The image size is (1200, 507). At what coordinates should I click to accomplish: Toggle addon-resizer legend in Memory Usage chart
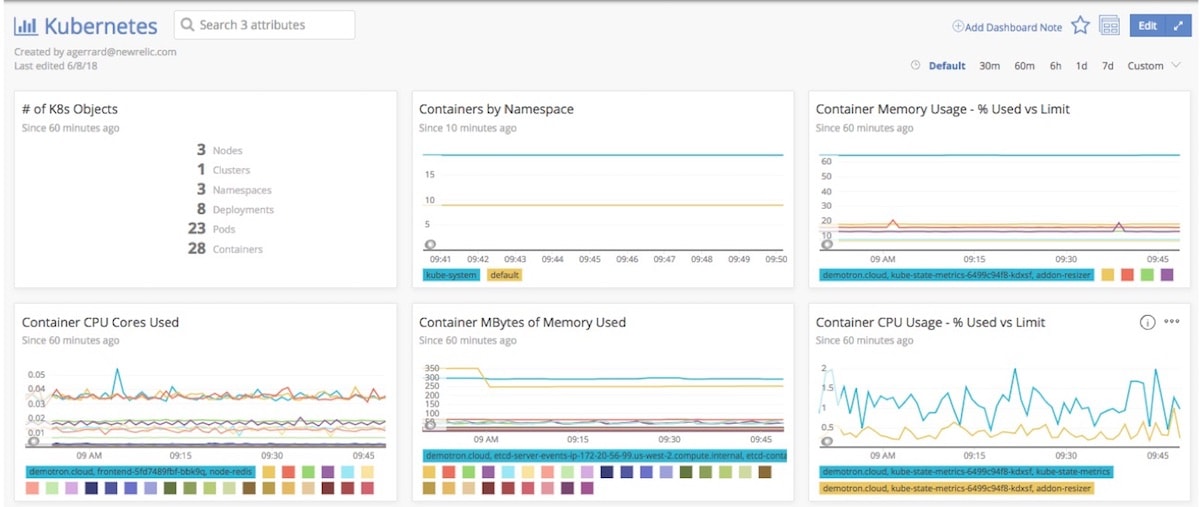pos(957,274)
